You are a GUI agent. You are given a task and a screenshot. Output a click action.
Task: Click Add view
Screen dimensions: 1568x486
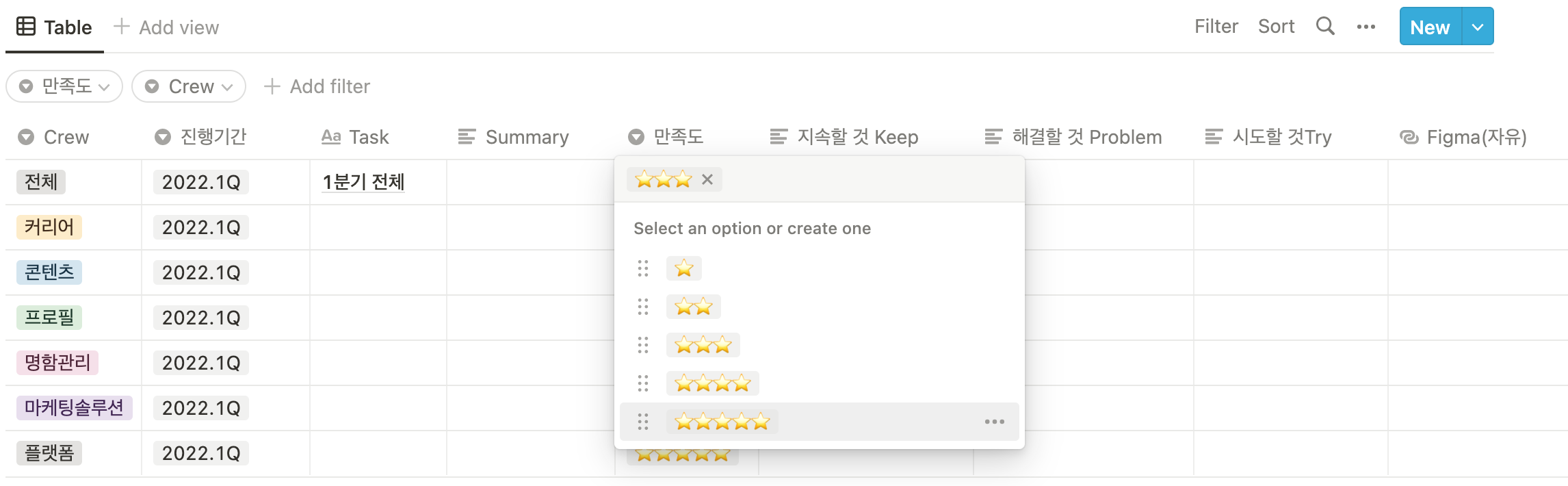coord(166,27)
